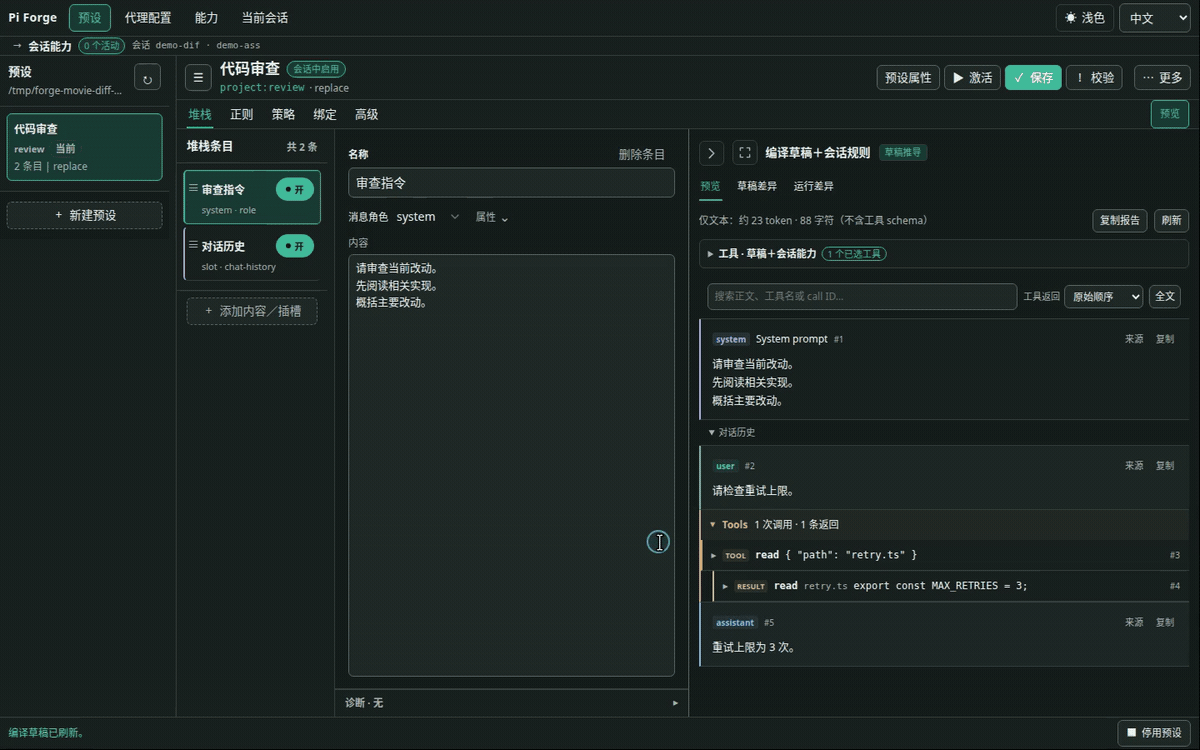Click the 保存 save button
Screen dimensions: 1200x750
coord(1033,78)
